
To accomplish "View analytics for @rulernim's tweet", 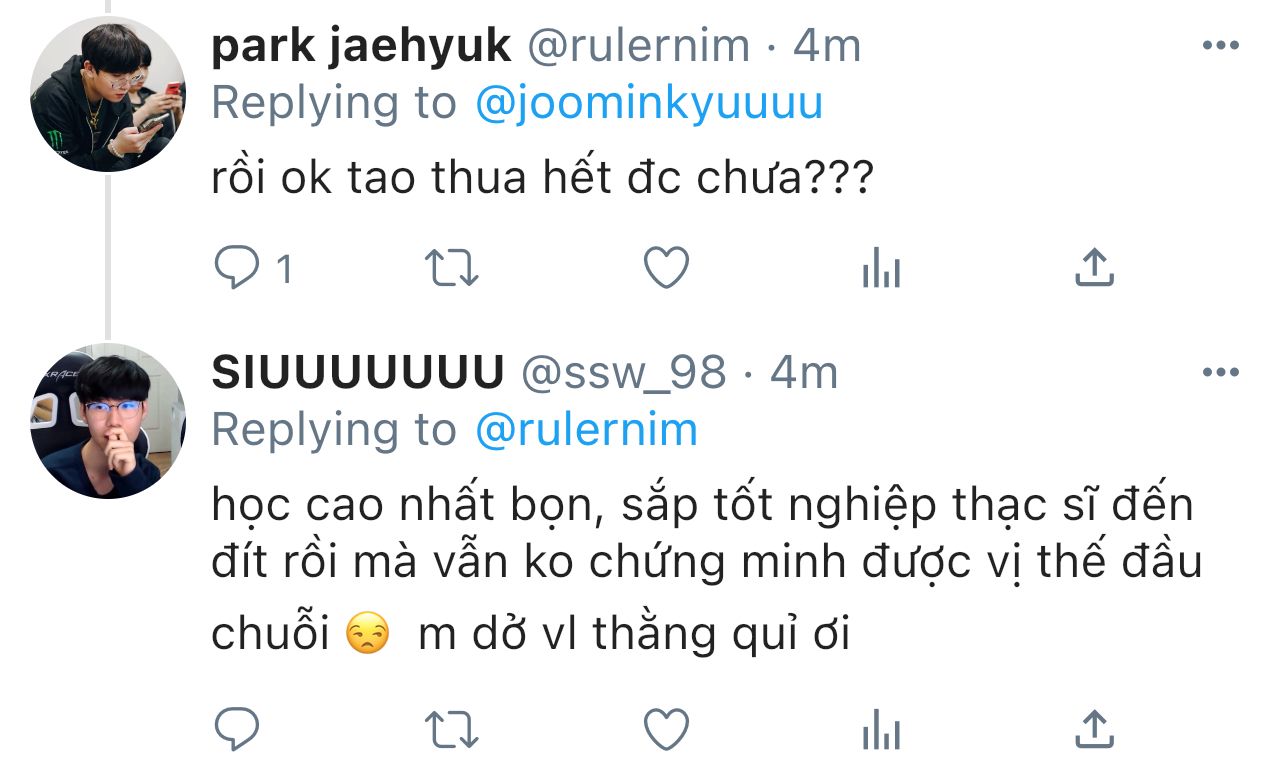I will [x=881, y=268].
